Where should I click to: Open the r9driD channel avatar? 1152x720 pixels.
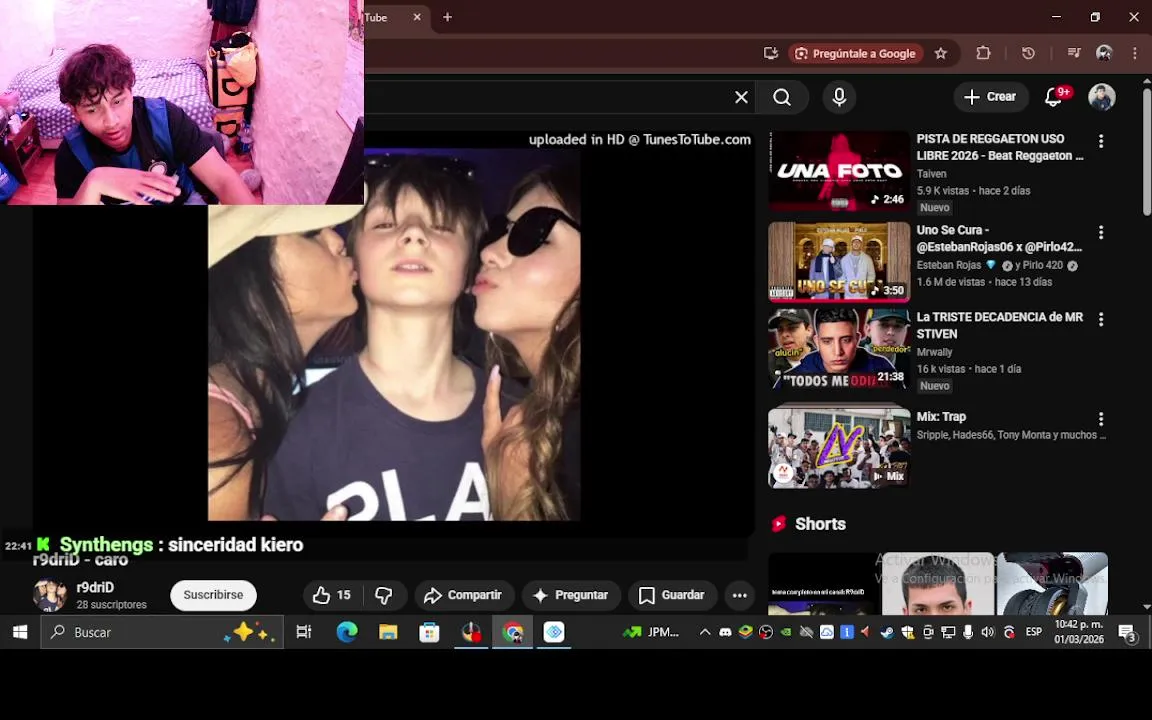(50, 595)
